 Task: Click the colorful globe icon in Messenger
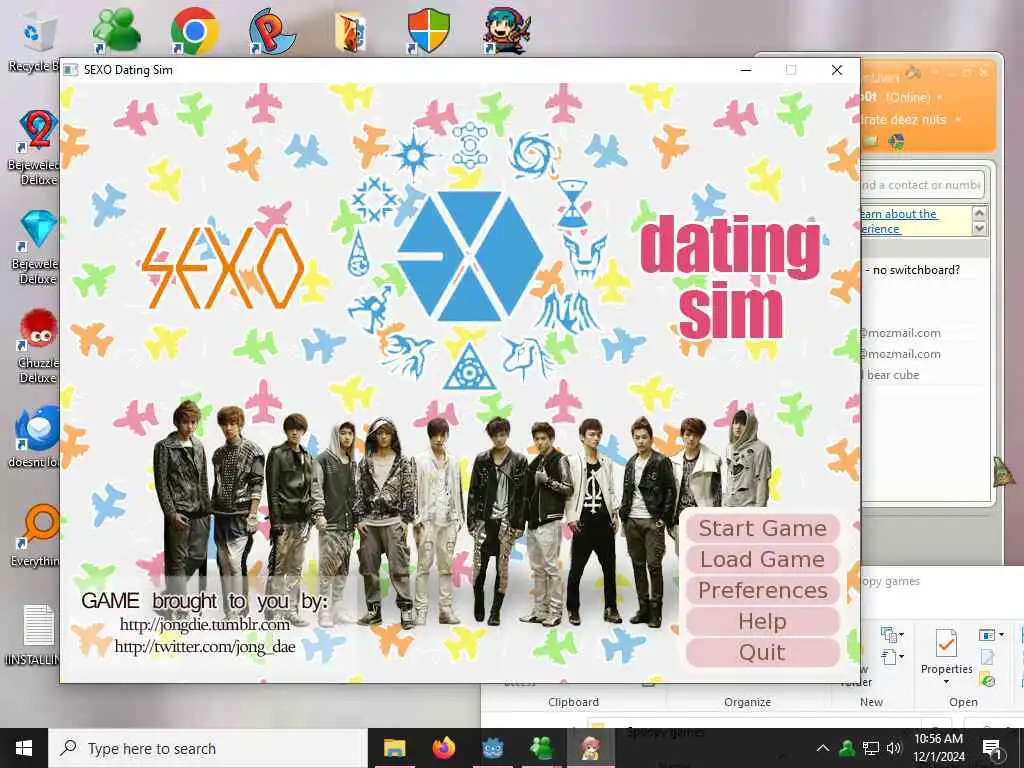pyautogui.click(x=897, y=141)
